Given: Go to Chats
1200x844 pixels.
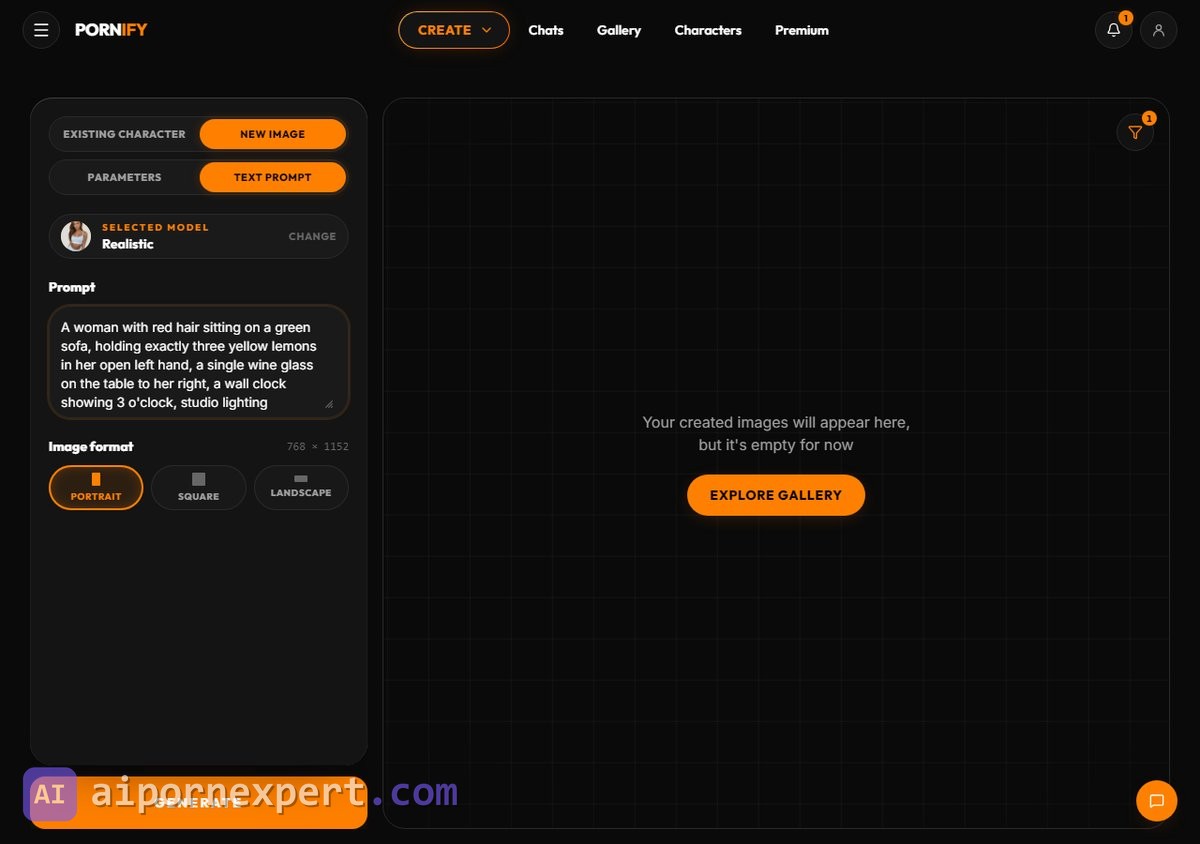Looking at the screenshot, I should 546,30.
